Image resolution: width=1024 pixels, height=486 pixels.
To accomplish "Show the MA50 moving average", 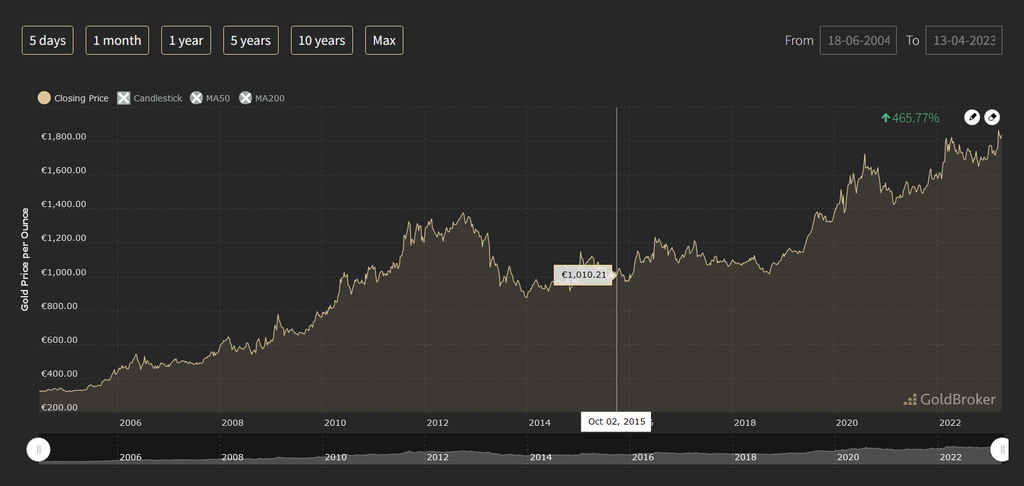I will point(210,98).
